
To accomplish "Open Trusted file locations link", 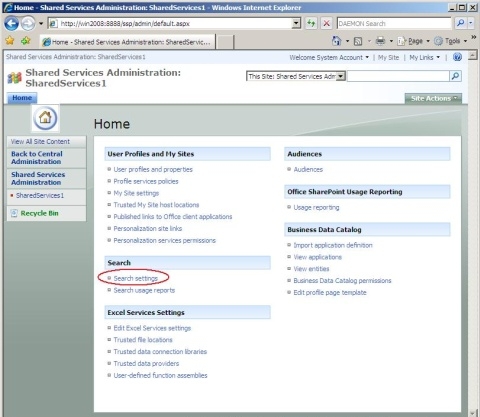I will click(143, 340).
